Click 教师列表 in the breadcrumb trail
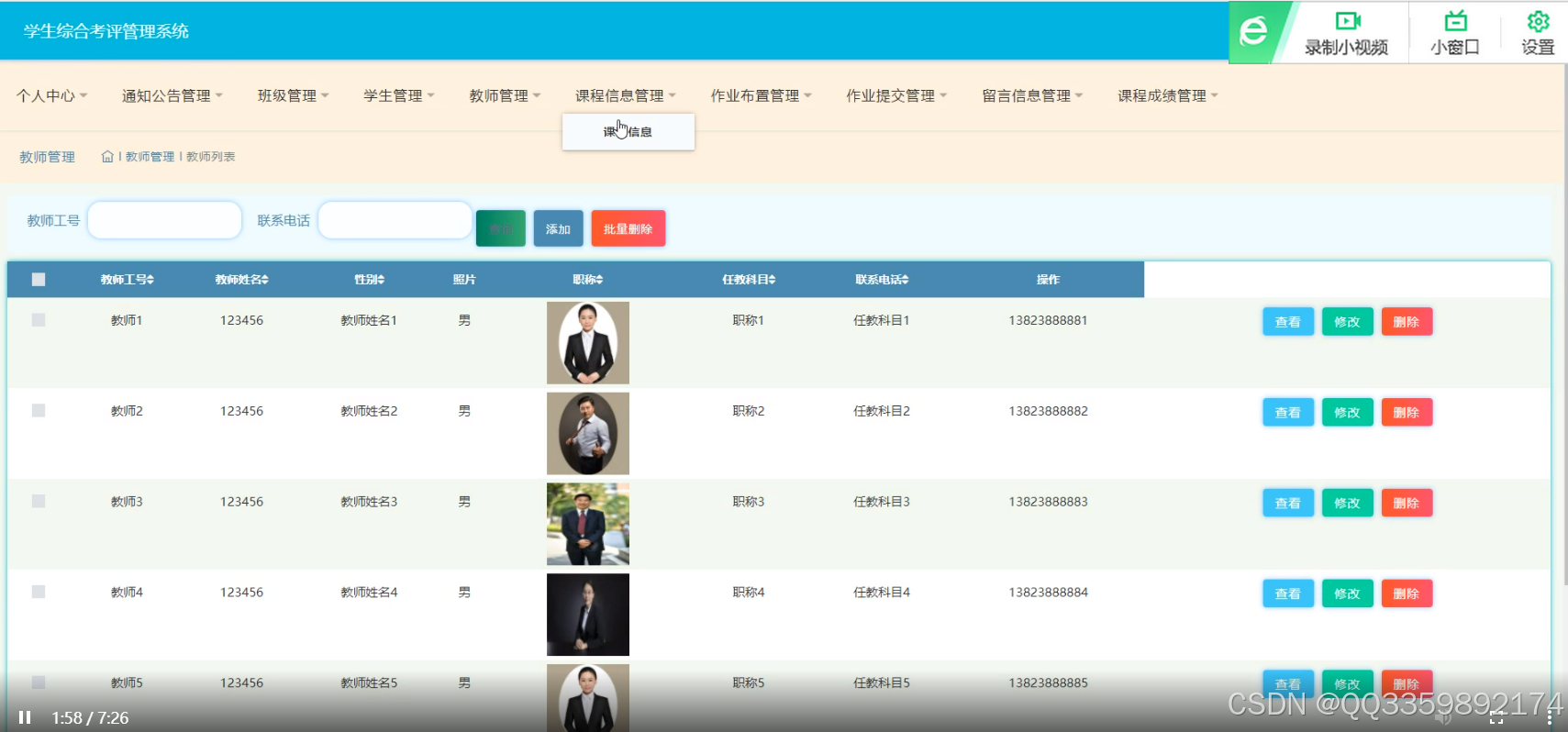 coord(211,157)
